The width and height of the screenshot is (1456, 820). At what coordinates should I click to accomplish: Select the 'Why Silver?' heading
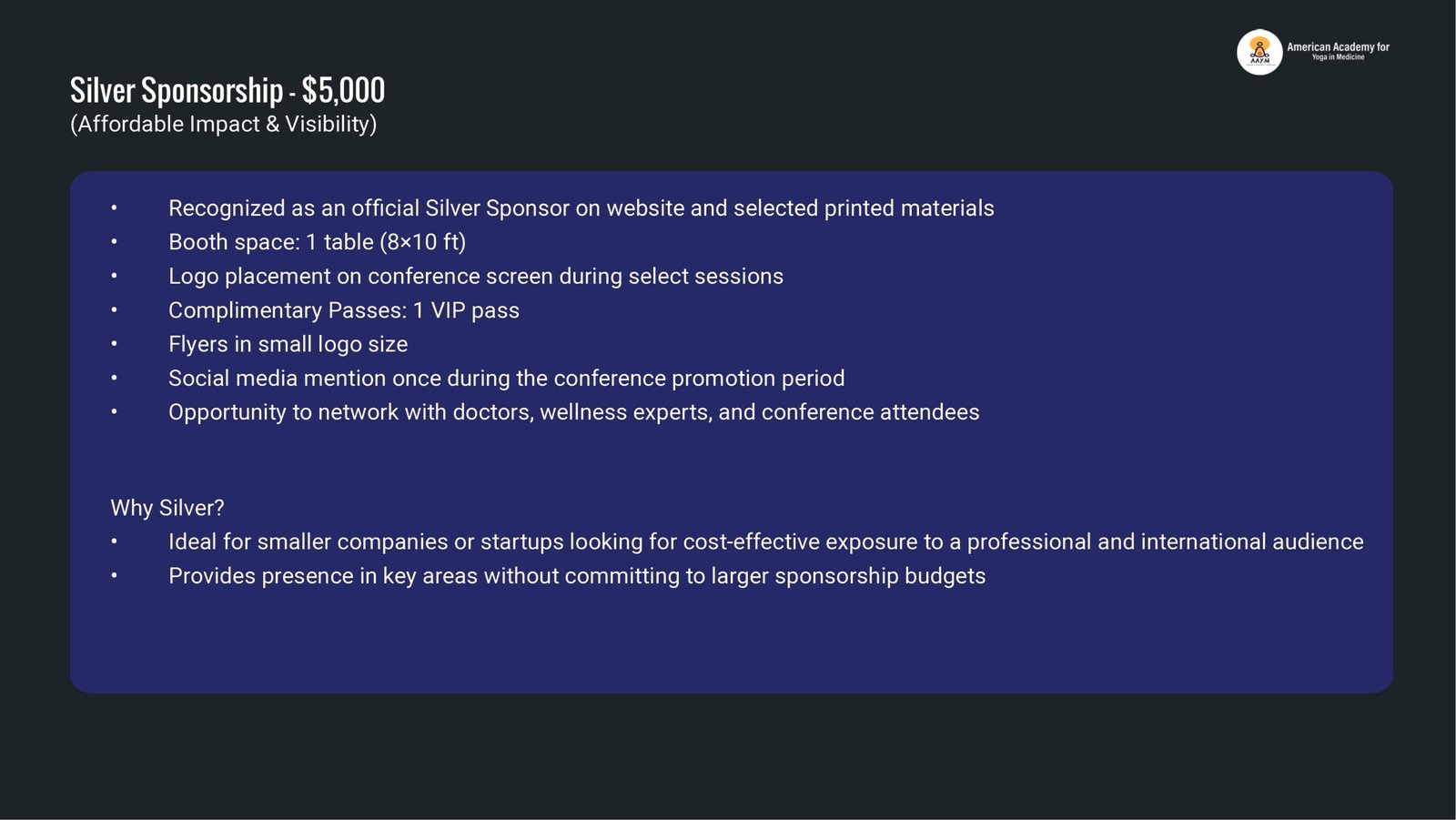pos(167,508)
